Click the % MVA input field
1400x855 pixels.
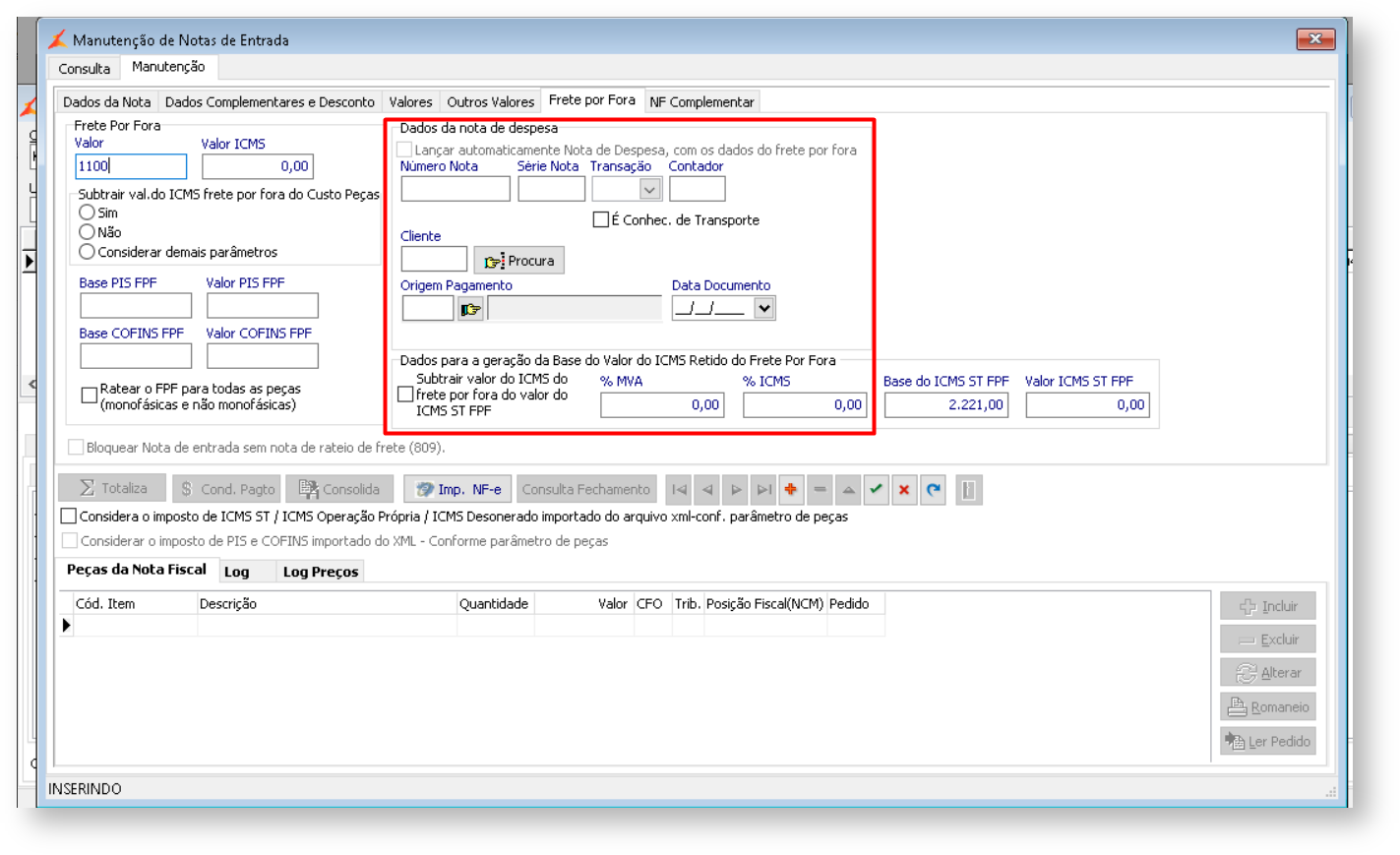click(662, 404)
